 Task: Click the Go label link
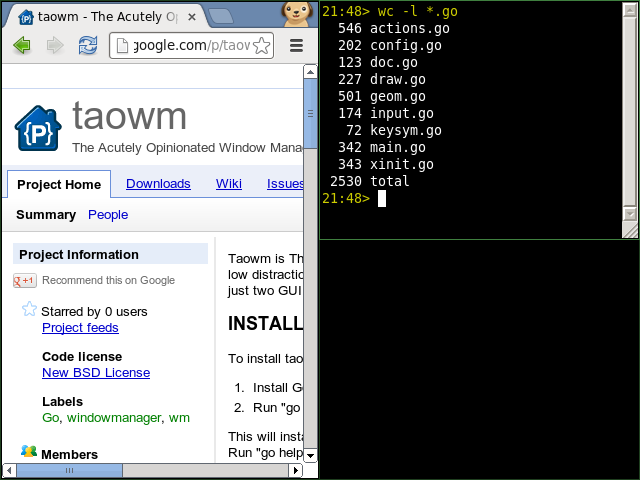pyautogui.click(x=51, y=418)
